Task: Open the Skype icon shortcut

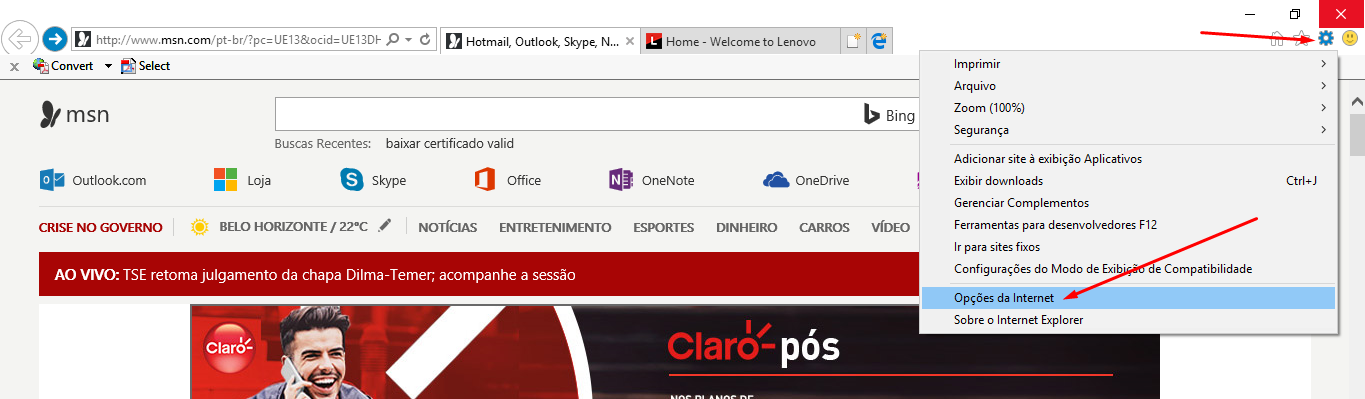Action: (351, 180)
